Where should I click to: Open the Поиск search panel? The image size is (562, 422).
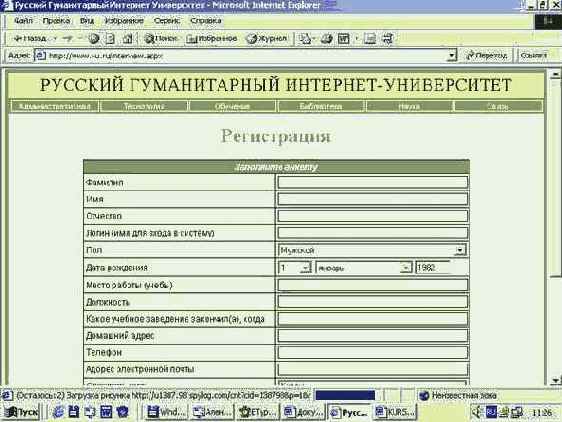coord(161,38)
